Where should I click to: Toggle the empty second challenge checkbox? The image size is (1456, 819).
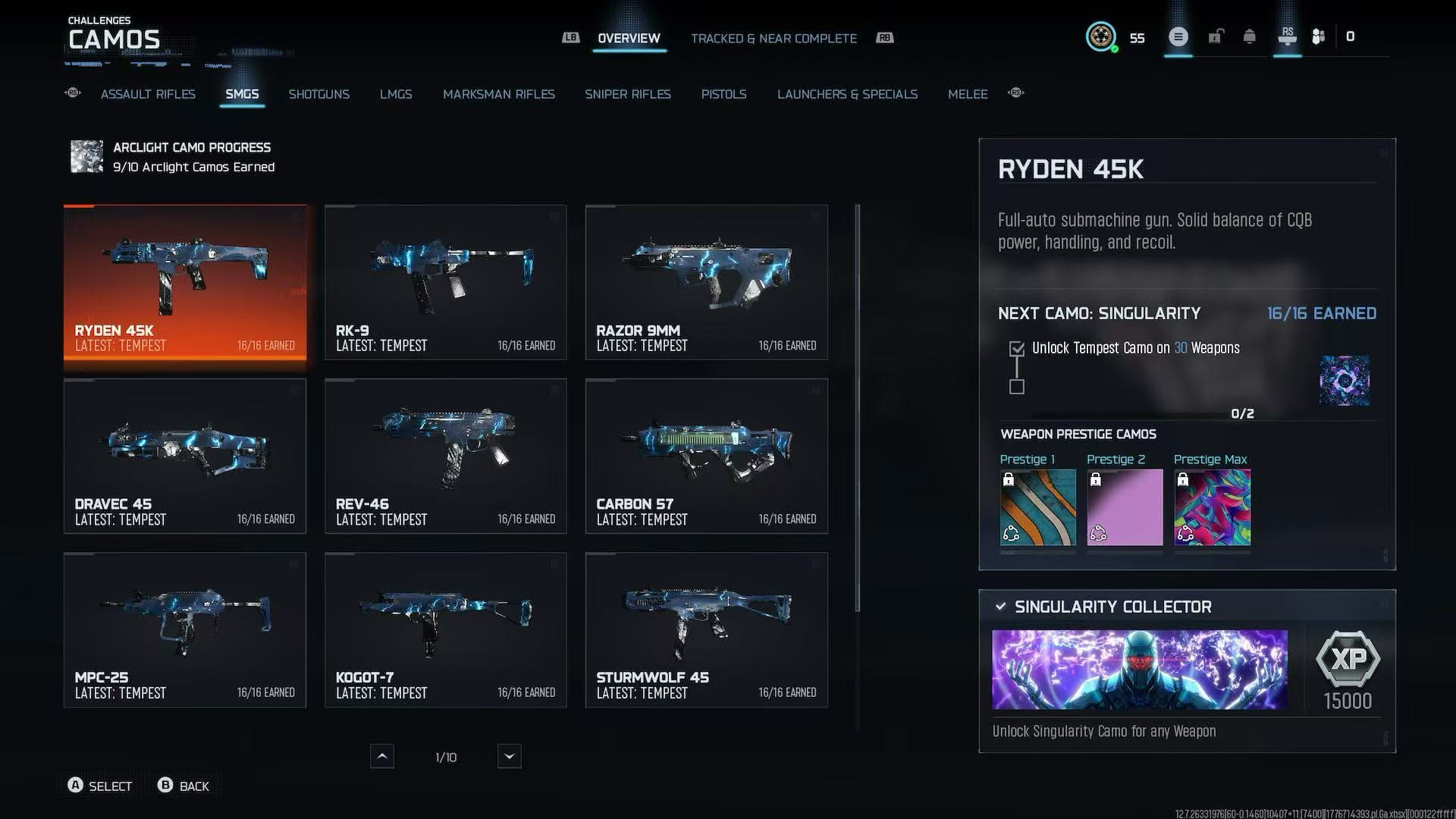[1017, 387]
